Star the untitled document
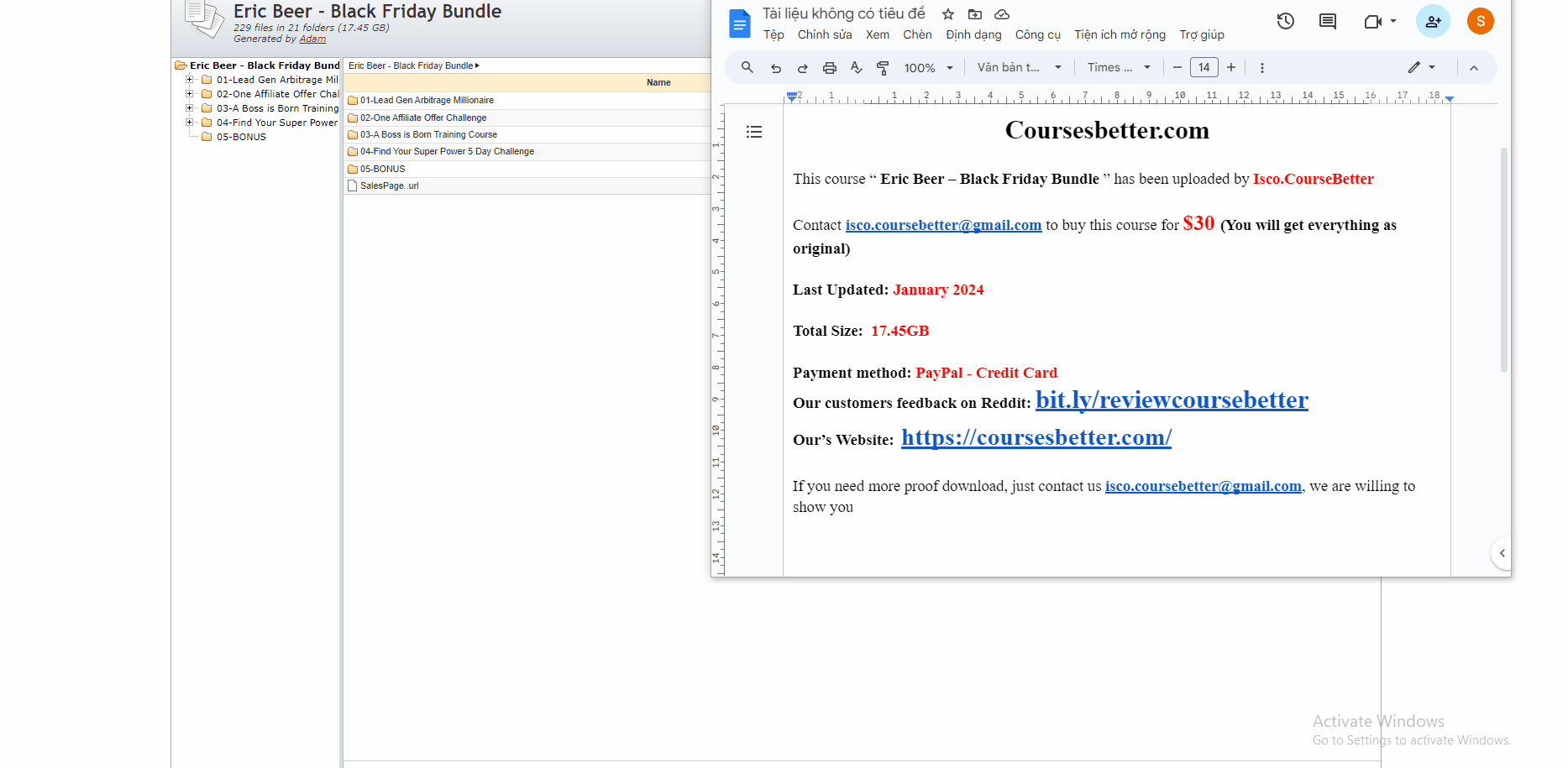Image resolution: width=1568 pixels, height=768 pixels. point(948,14)
